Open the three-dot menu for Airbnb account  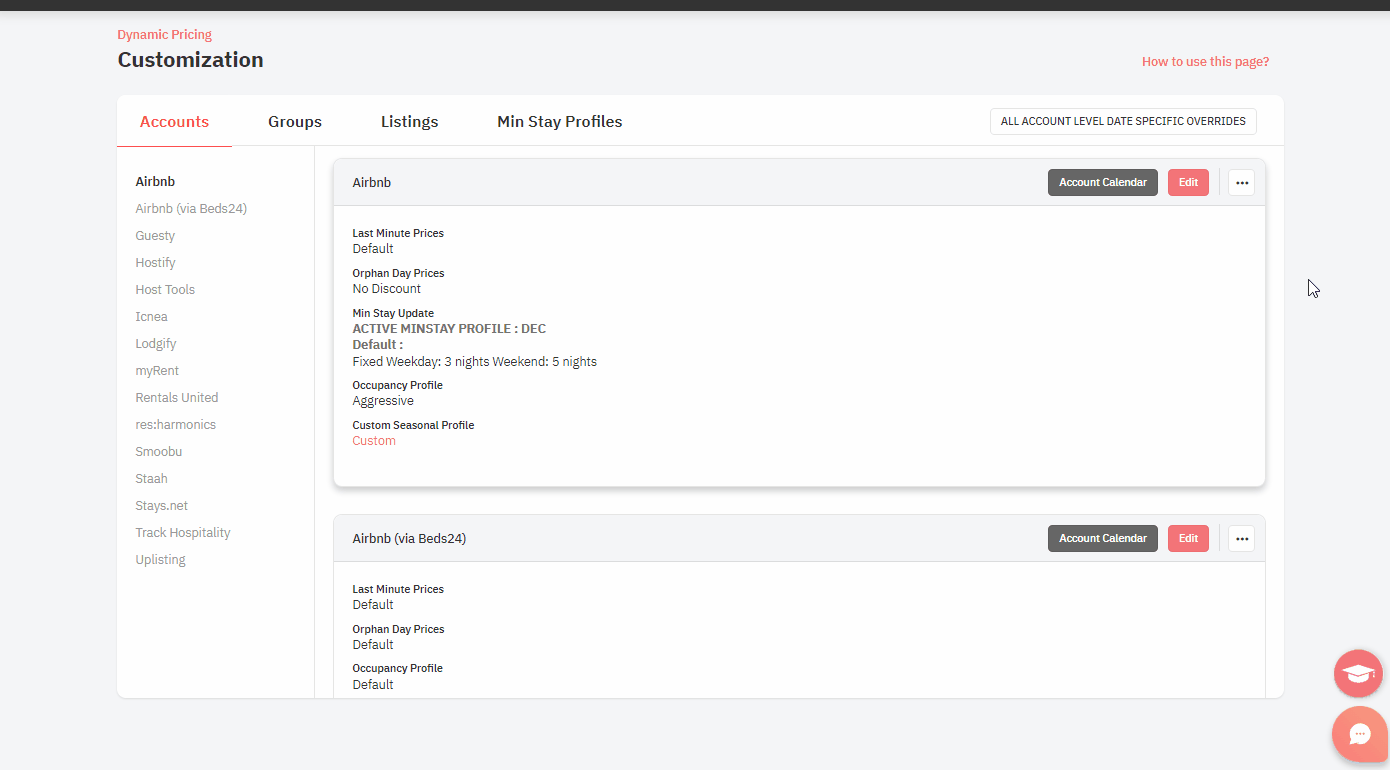1241,183
